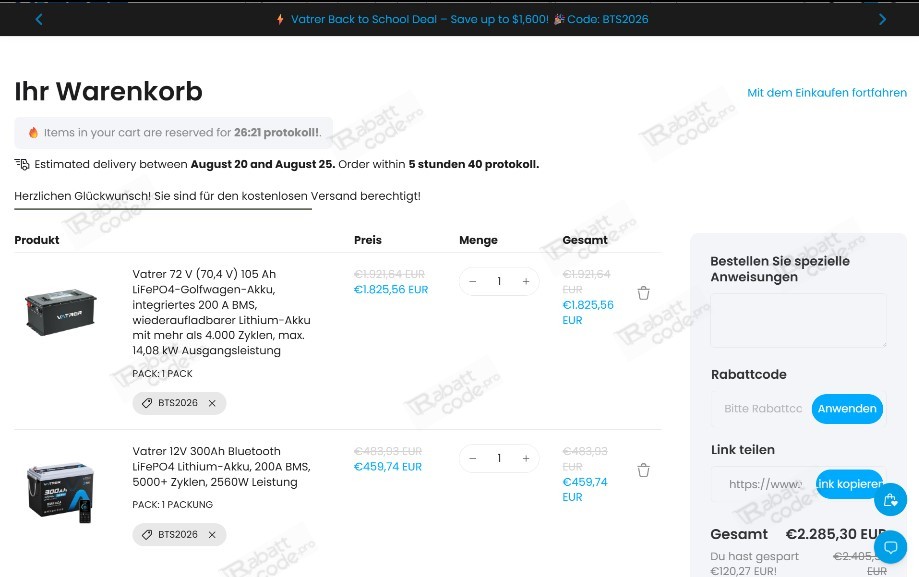Click the Ihr Warenkorb heading
The width and height of the screenshot is (919, 577).
coord(108,91)
